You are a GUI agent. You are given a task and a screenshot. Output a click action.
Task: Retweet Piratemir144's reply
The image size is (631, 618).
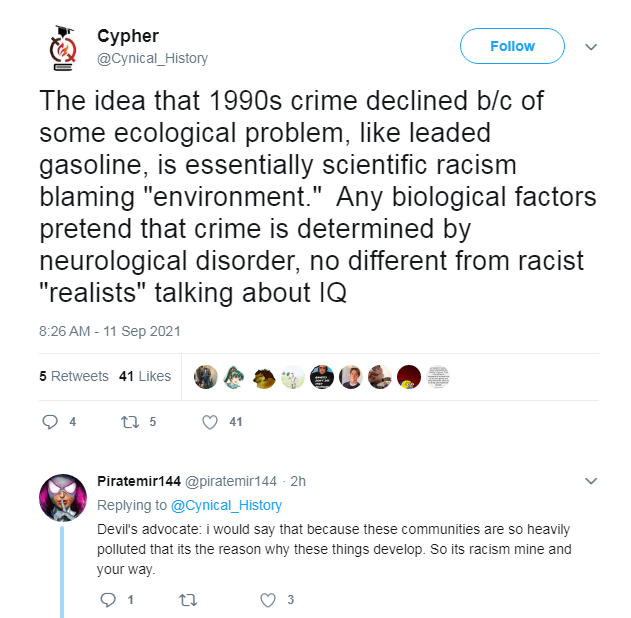click(188, 600)
